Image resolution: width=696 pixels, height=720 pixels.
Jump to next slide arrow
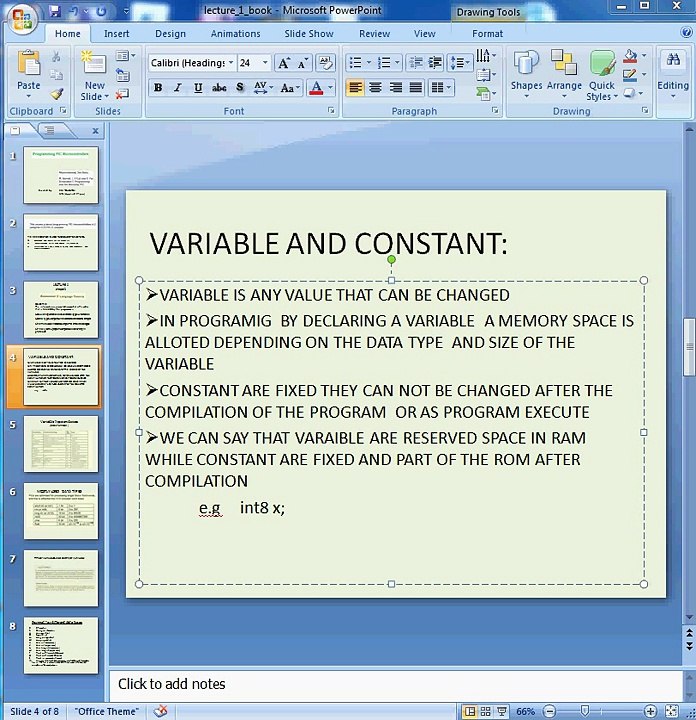(x=689, y=646)
